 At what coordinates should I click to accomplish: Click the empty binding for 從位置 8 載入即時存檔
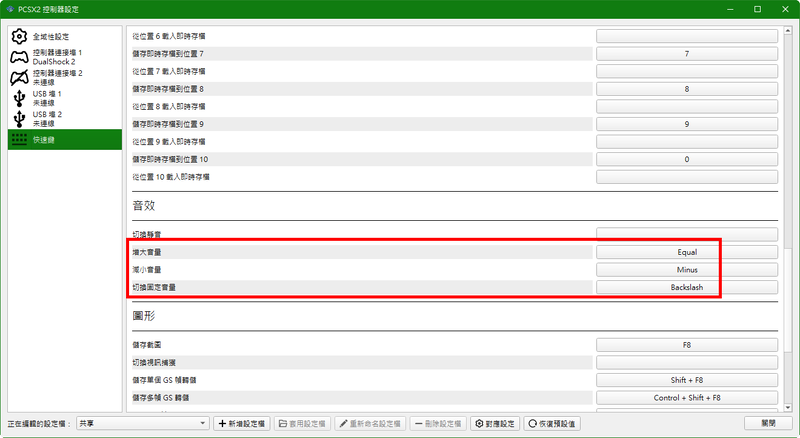pos(687,107)
